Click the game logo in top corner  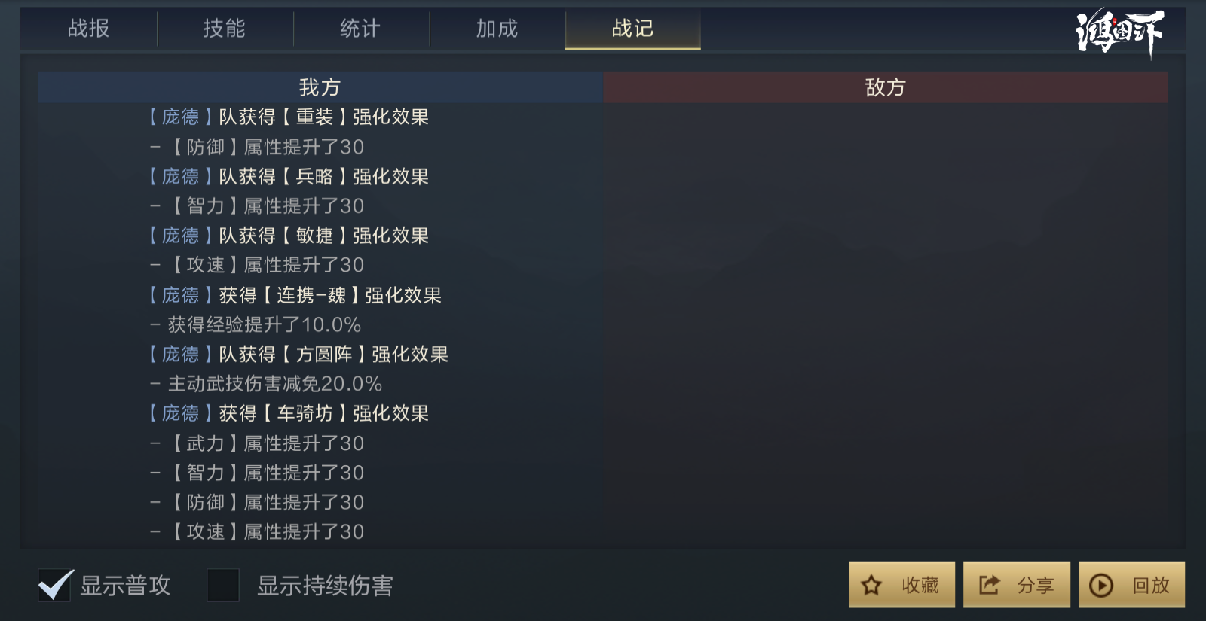coord(1120,36)
